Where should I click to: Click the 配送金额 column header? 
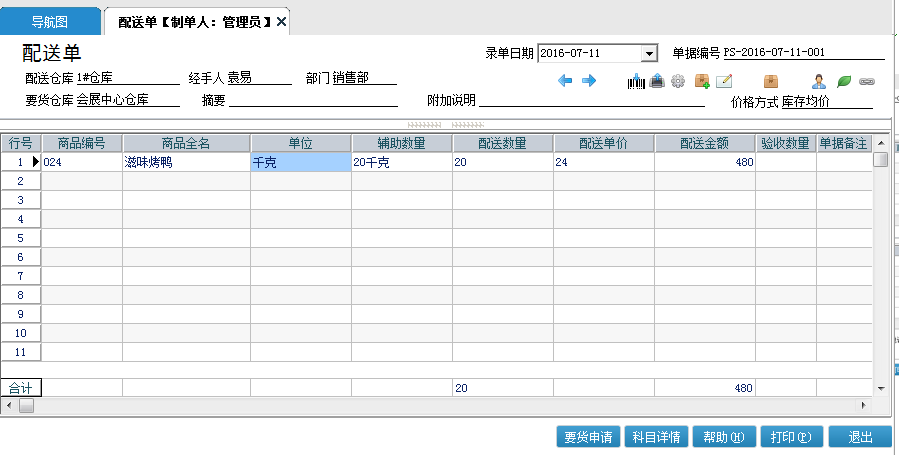[705, 143]
